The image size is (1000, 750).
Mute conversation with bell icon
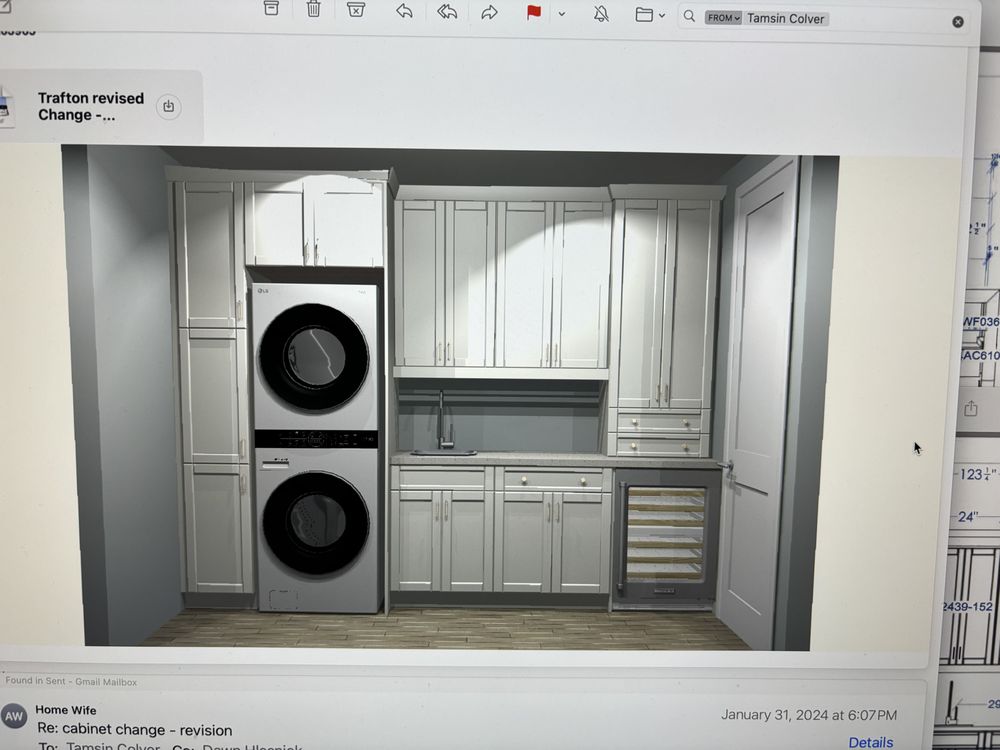(x=601, y=13)
